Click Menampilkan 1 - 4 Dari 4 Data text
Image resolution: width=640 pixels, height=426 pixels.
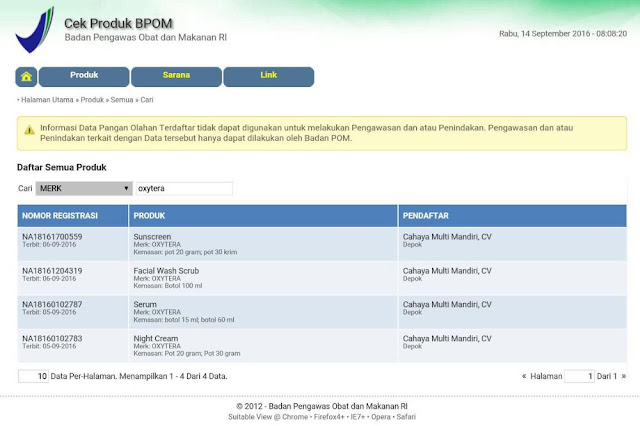(173, 376)
